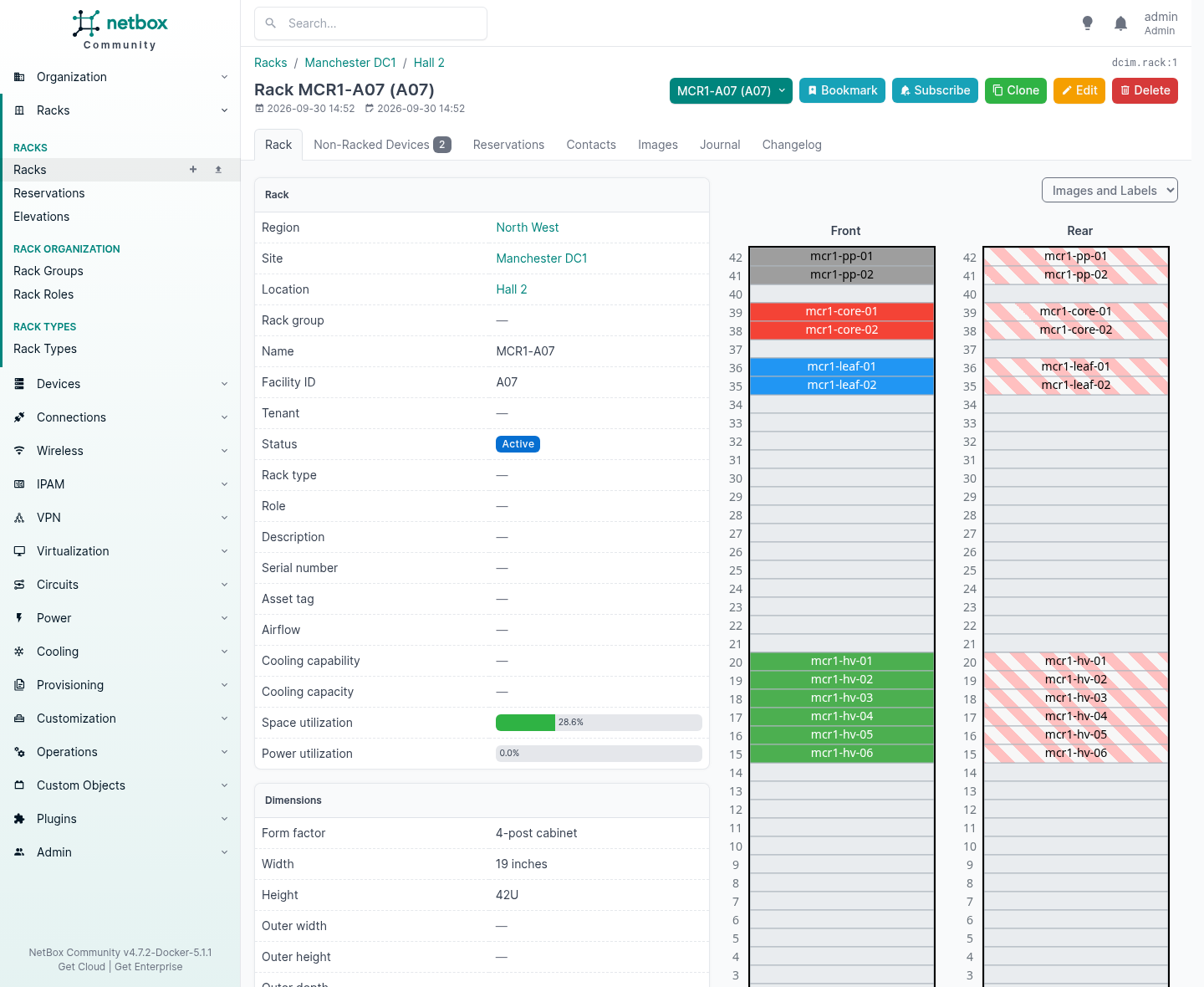Click the Devices sidebar icon
Screen dimensions: 1204x987
tap(19, 384)
